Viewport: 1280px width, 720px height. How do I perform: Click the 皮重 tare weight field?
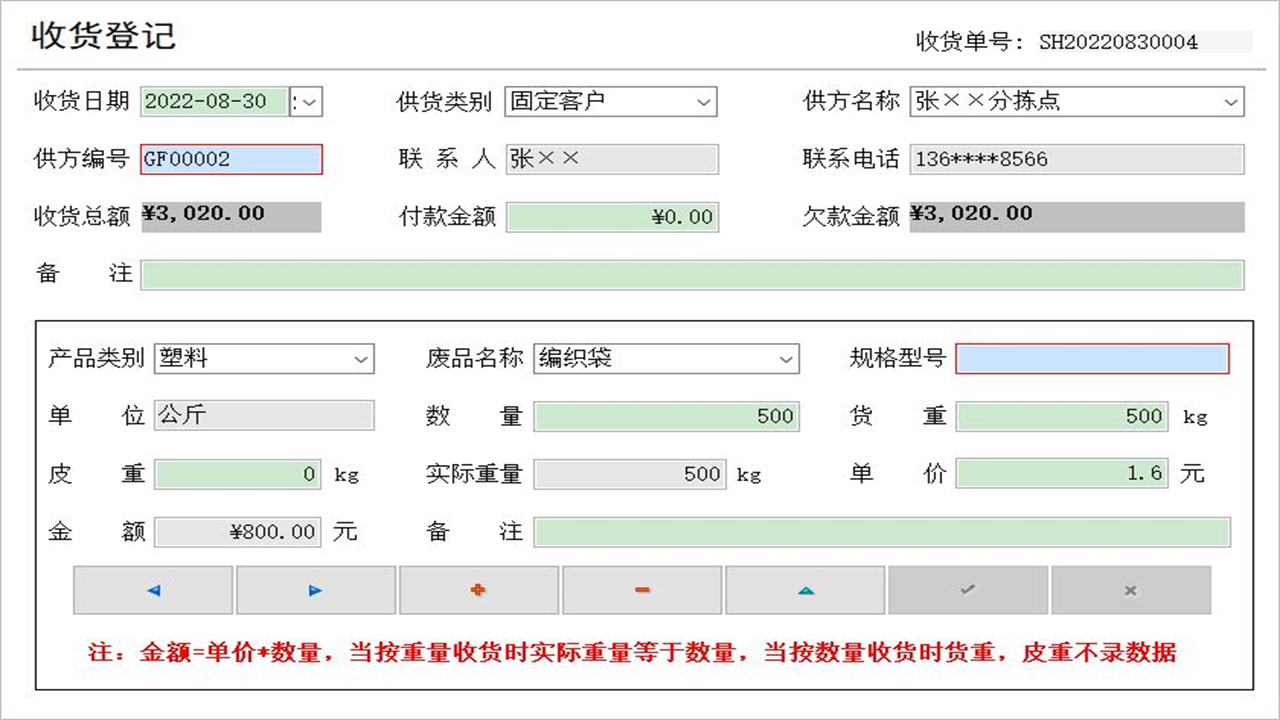pos(237,473)
